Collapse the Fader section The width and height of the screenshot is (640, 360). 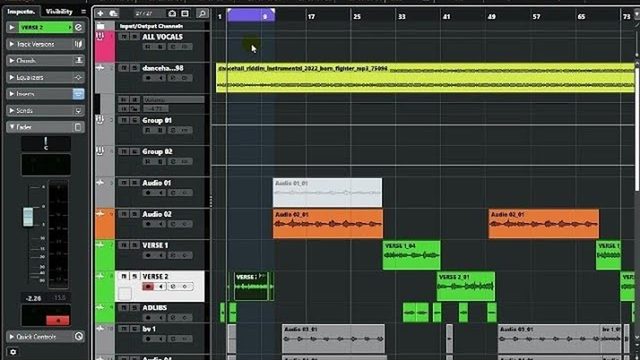[12, 127]
